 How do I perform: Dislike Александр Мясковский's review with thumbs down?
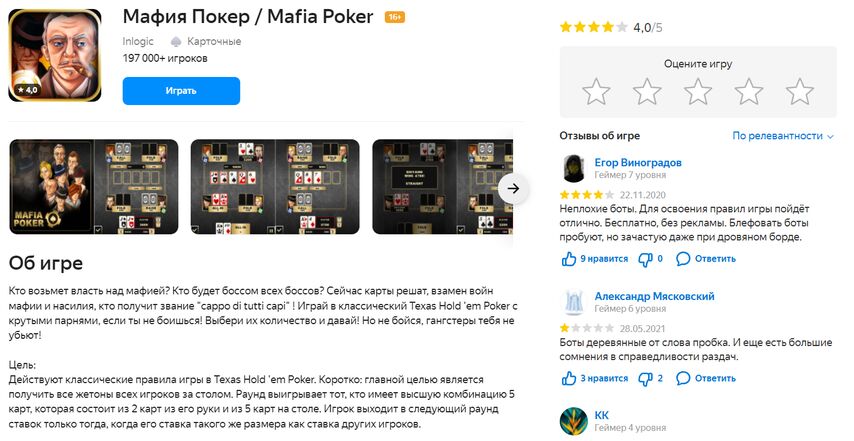(x=645, y=378)
